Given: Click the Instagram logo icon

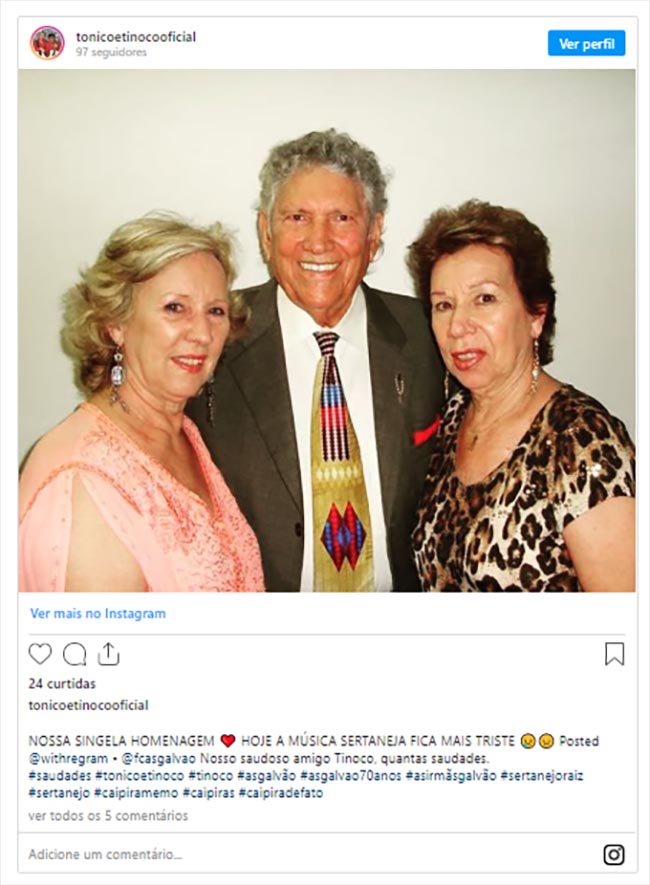Looking at the screenshot, I should [614, 855].
